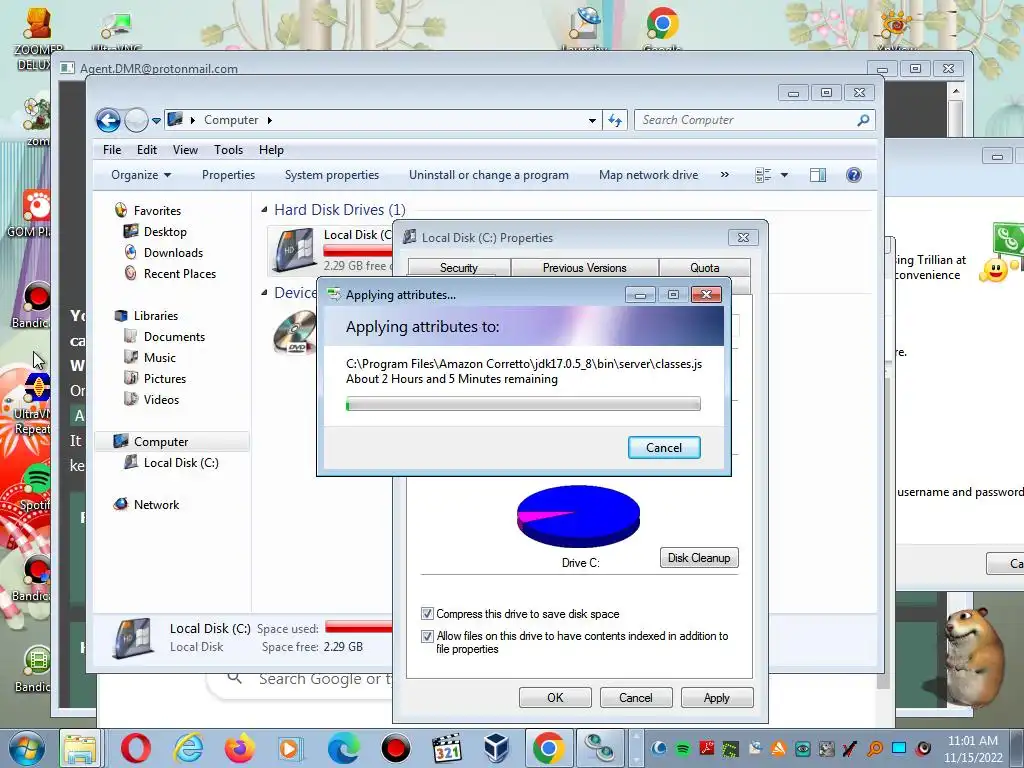Click Map network drive in the toolbar
Screen dimensions: 1024x768
(648, 175)
